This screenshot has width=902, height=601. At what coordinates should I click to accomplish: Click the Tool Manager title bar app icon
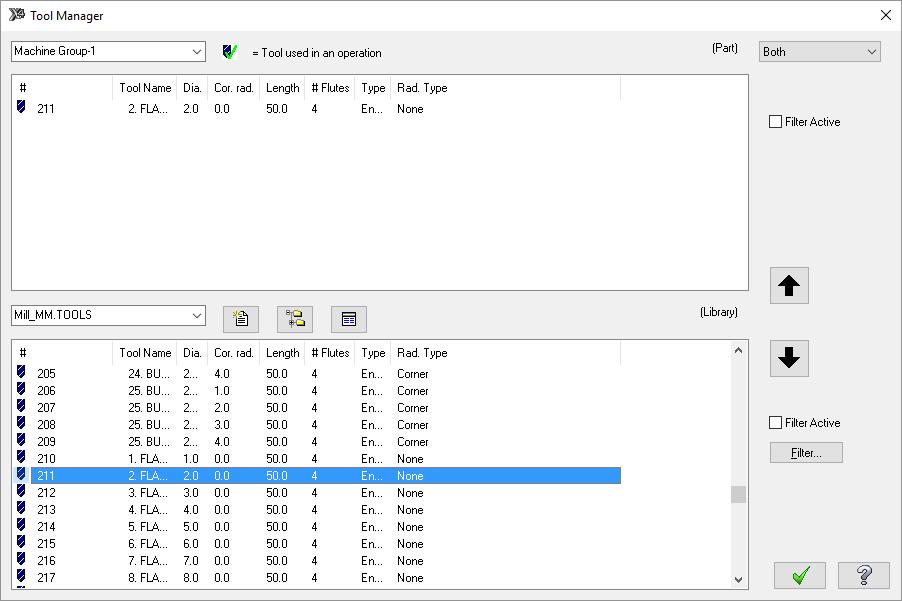coord(17,14)
